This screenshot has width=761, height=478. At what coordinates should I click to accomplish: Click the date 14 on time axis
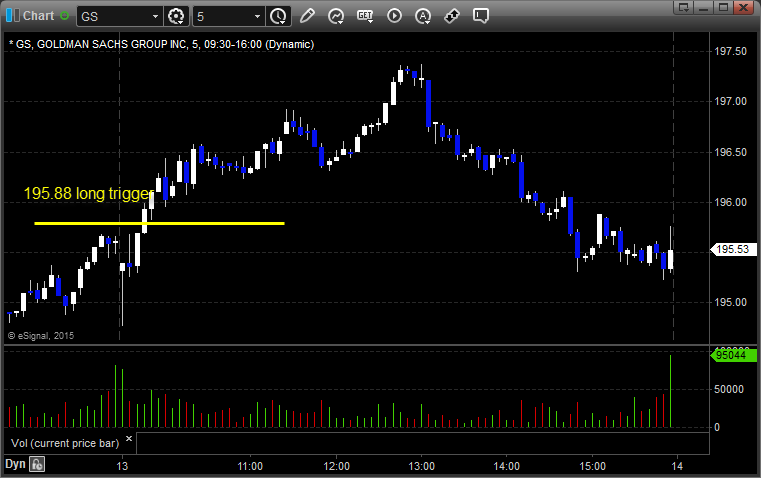click(x=677, y=466)
